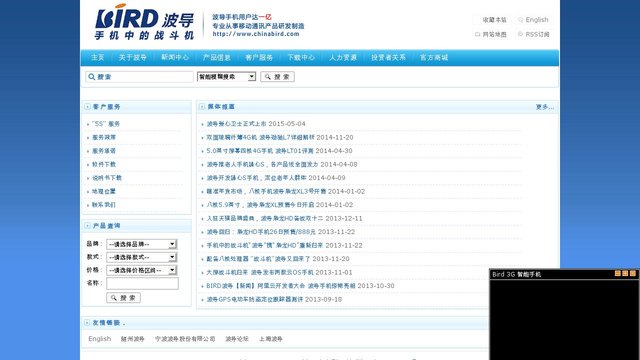640x360 pixels.
Task: Collapse the 产品查询 section header icon
Action: [87, 226]
